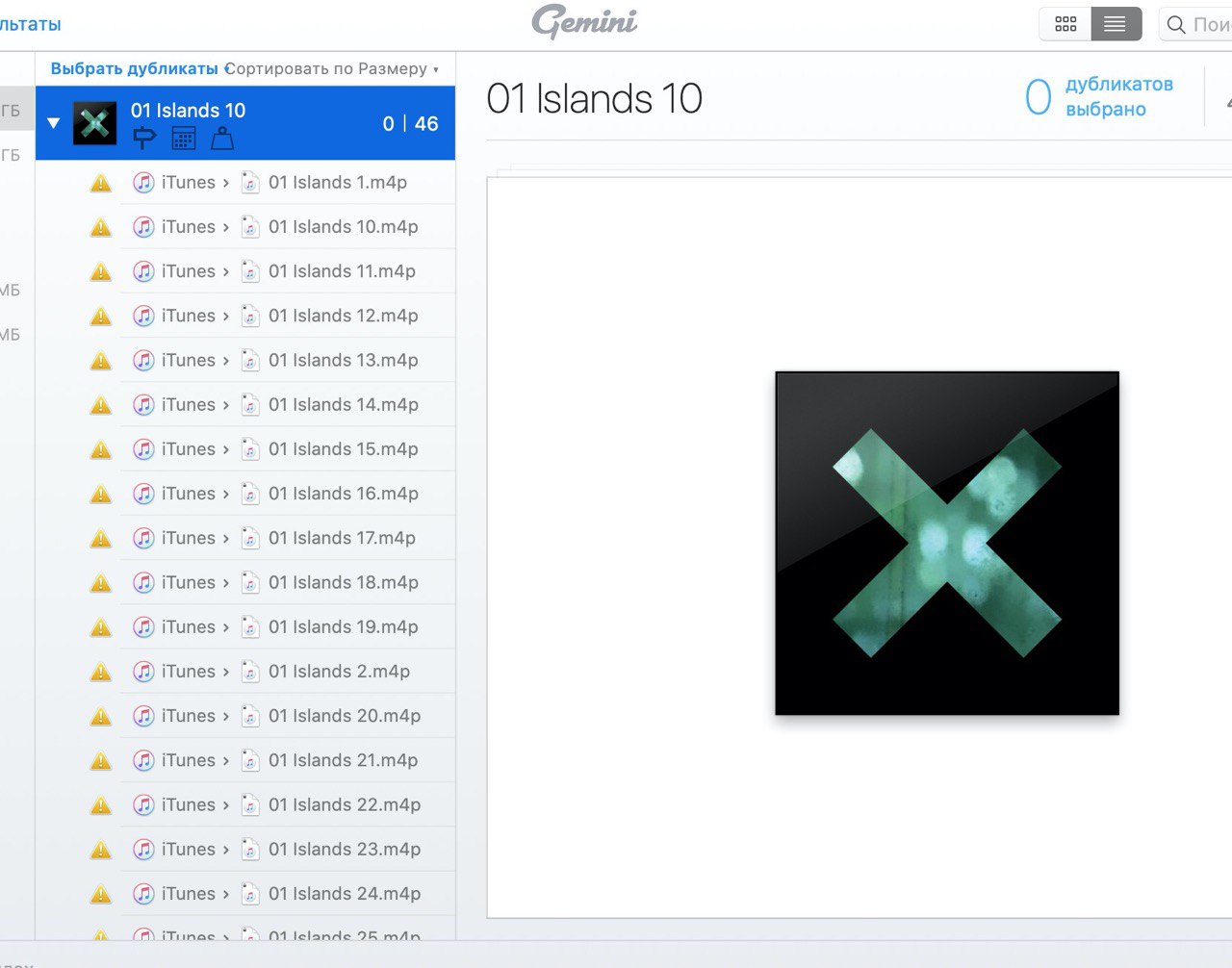Click file icon of 01 Islands 24.m4p
This screenshot has height=968, width=1232.
(250, 894)
